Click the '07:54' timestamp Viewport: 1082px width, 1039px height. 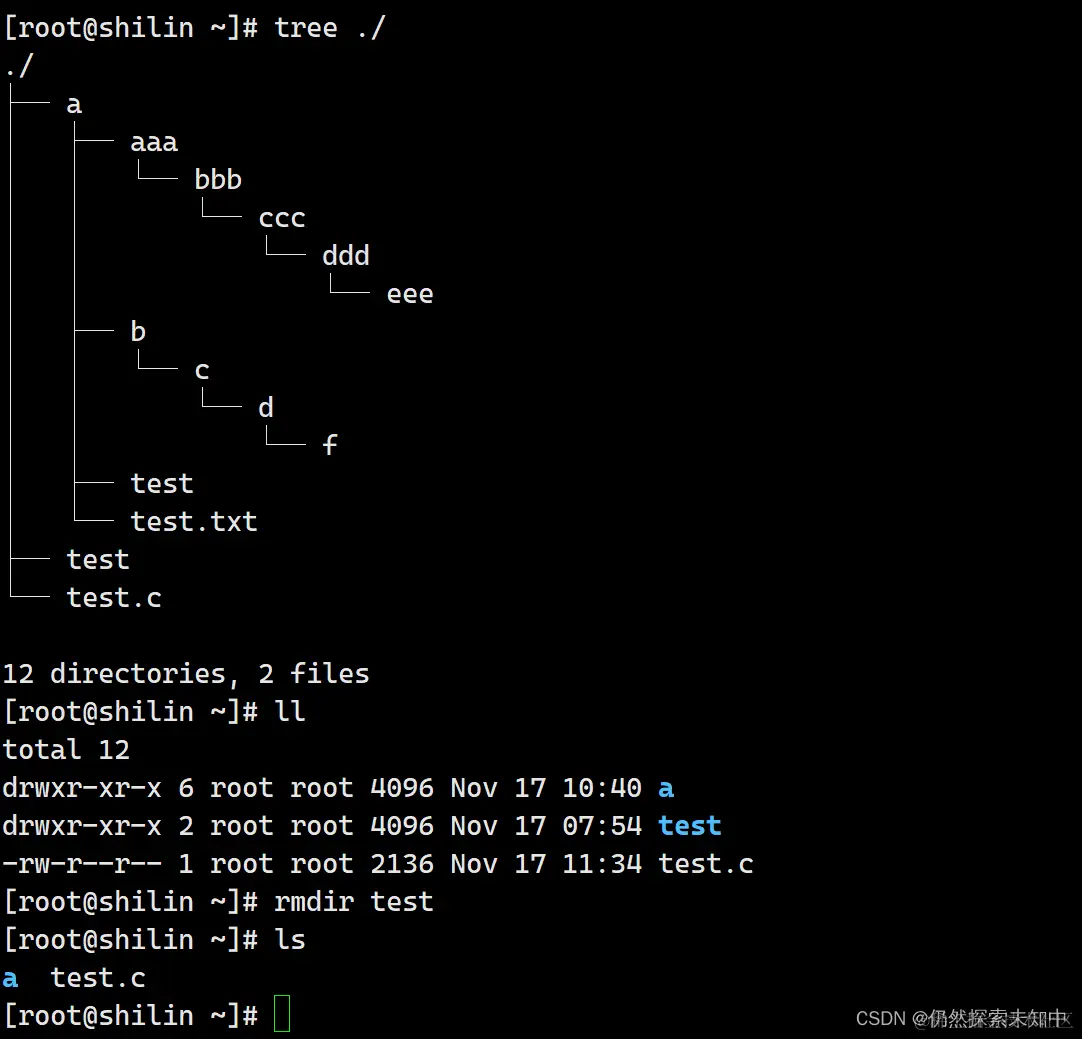[602, 826]
